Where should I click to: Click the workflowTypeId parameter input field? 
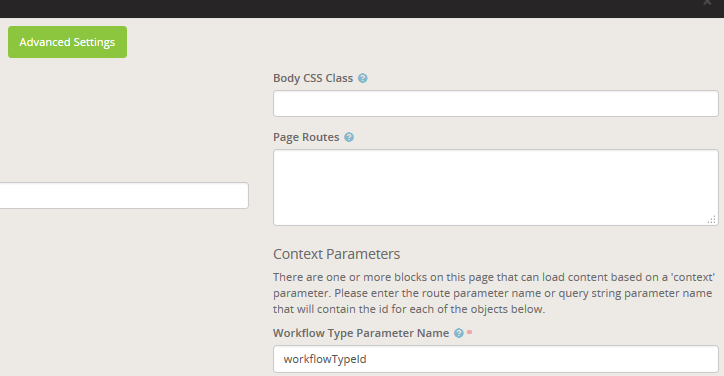496,359
